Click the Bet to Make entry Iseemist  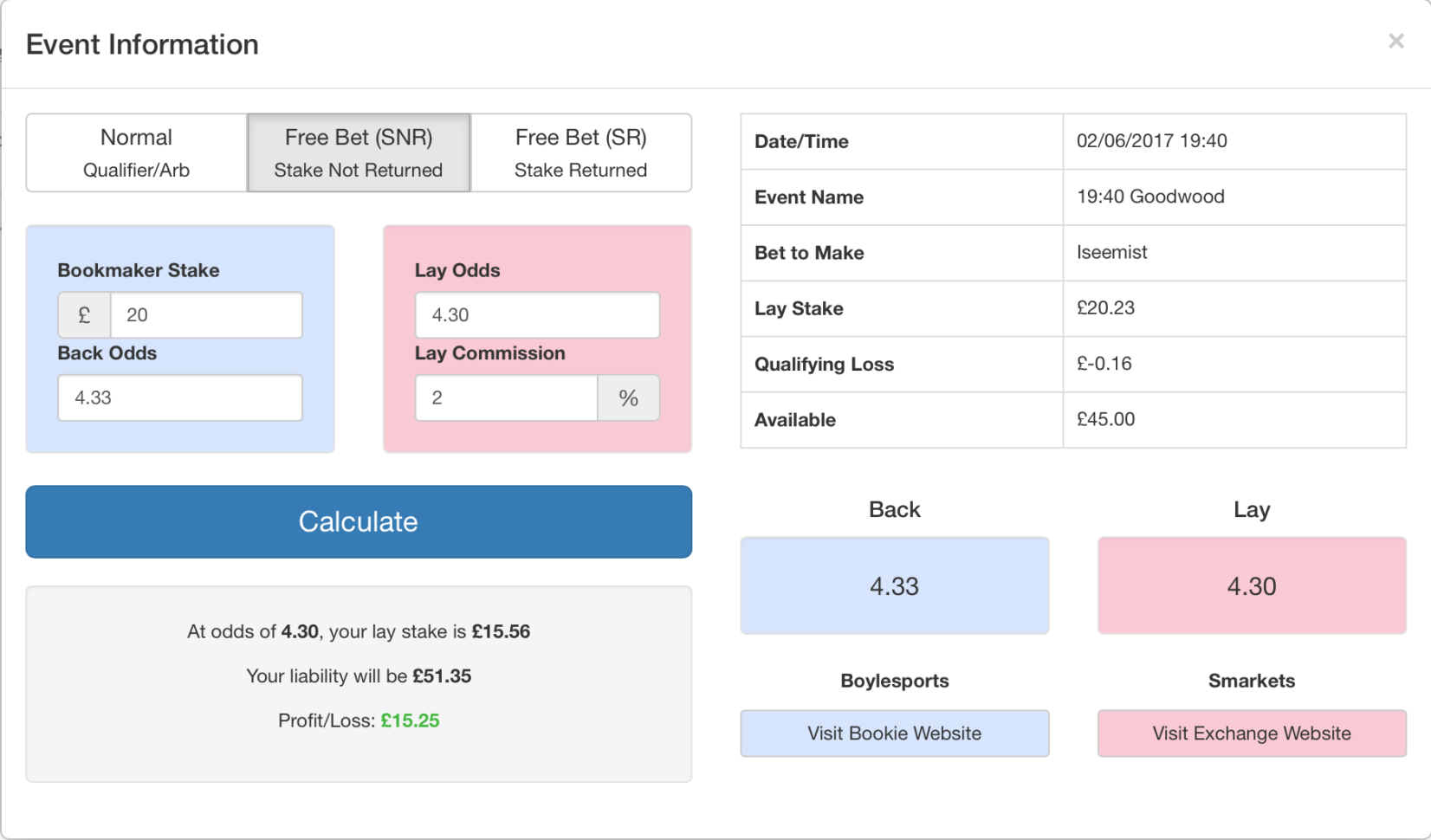coord(1111,253)
